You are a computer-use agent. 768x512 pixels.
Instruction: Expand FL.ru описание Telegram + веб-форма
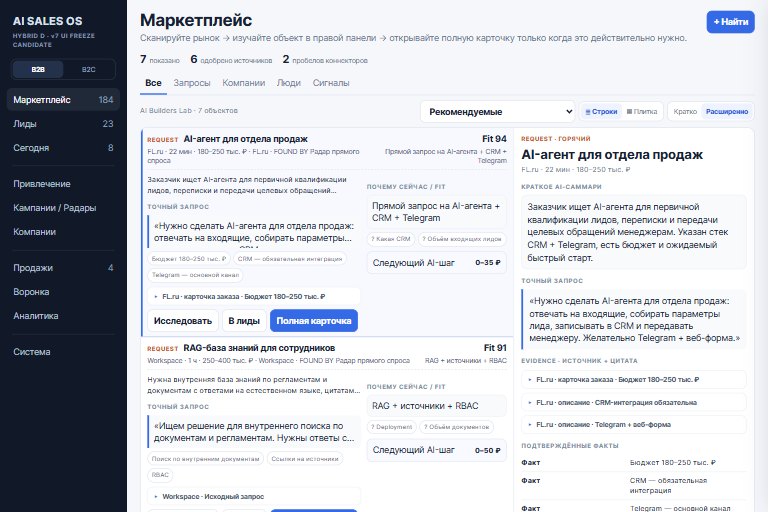[634, 424]
